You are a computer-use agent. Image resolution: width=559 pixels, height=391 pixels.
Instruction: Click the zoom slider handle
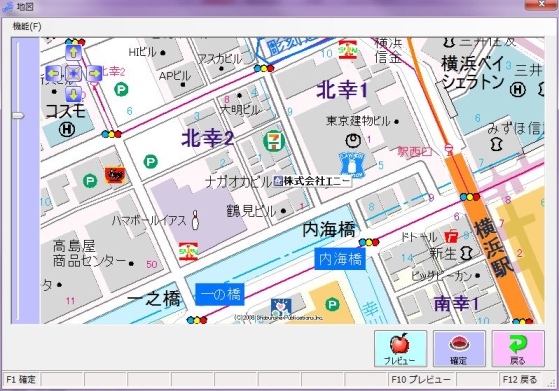pyautogui.click(x=18, y=115)
